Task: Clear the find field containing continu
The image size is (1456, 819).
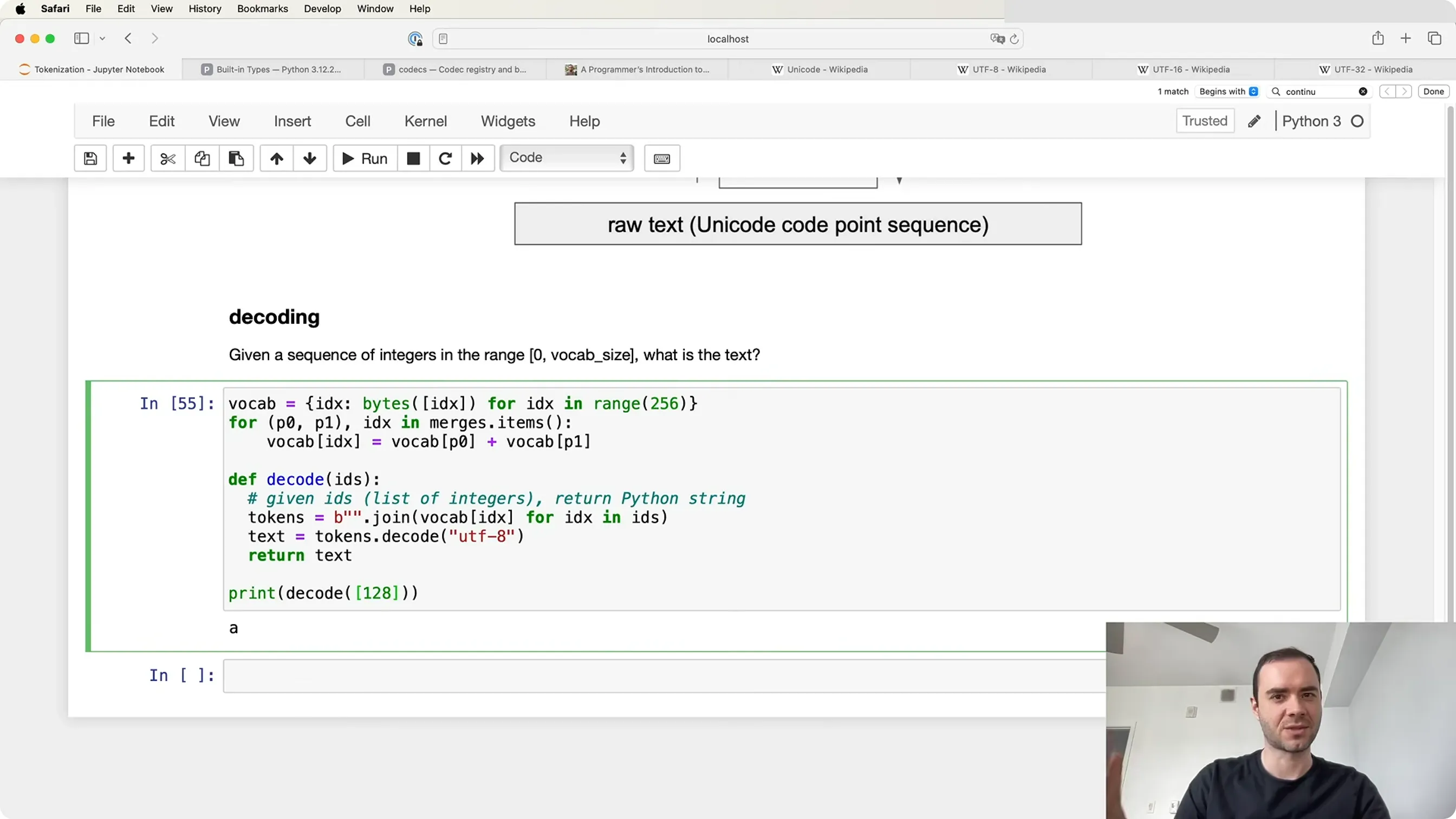Action: pyautogui.click(x=1363, y=92)
